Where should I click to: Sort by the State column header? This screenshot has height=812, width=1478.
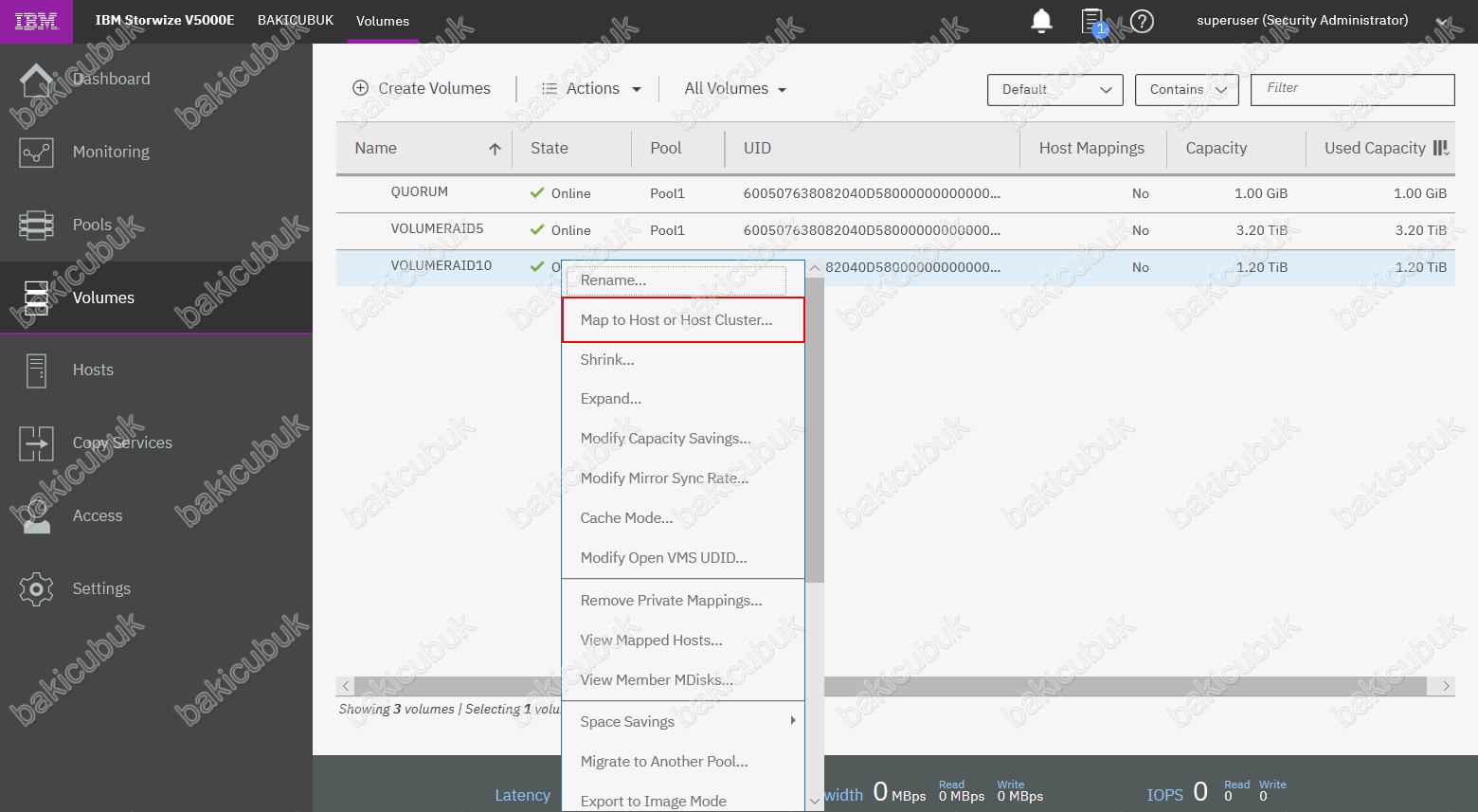click(550, 148)
